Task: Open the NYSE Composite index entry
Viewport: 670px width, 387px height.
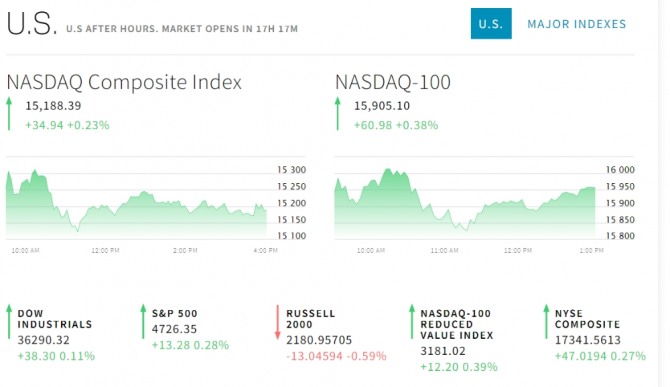Action: 600,335
